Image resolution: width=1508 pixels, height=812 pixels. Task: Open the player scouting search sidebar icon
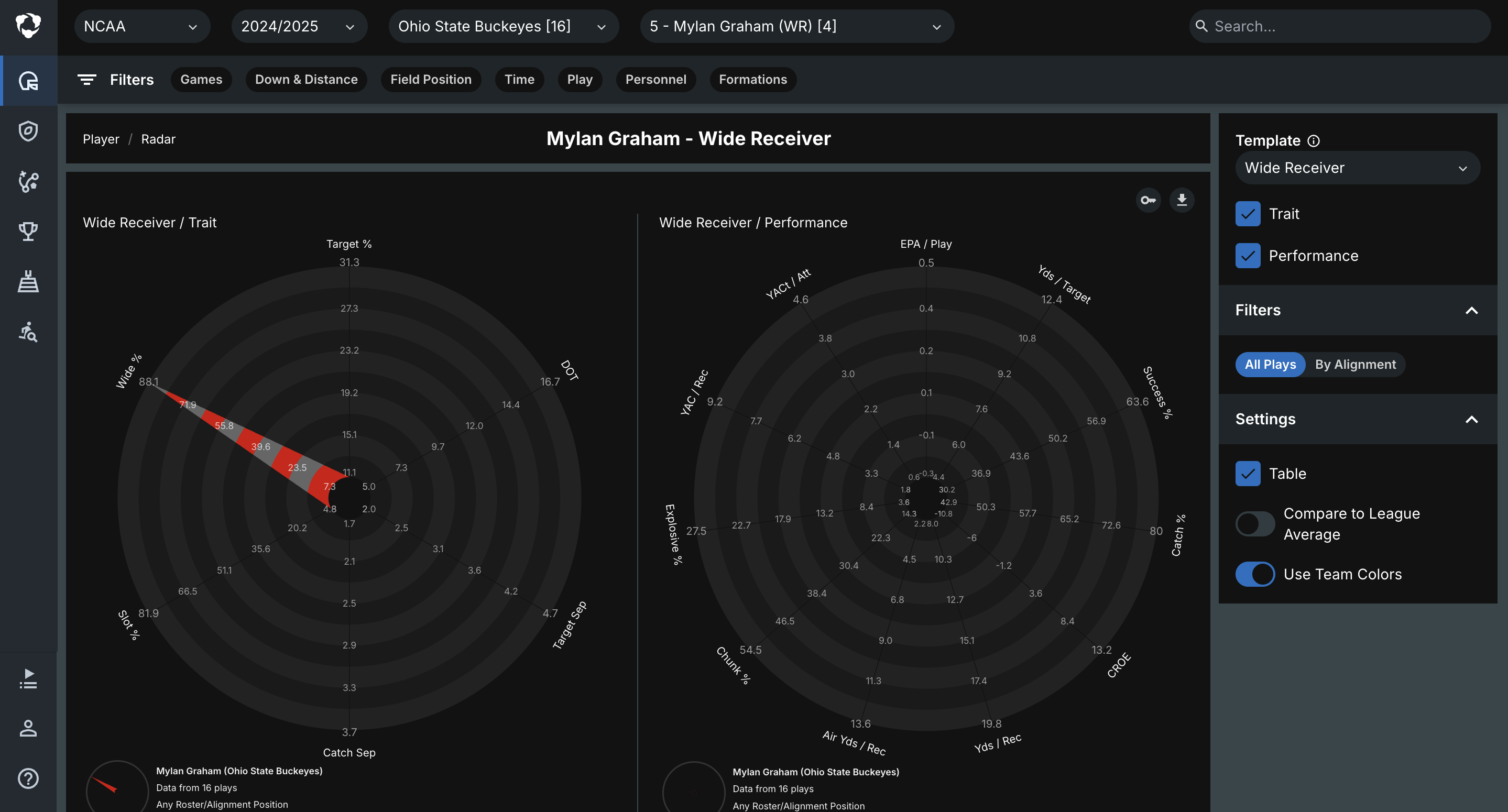[28, 332]
